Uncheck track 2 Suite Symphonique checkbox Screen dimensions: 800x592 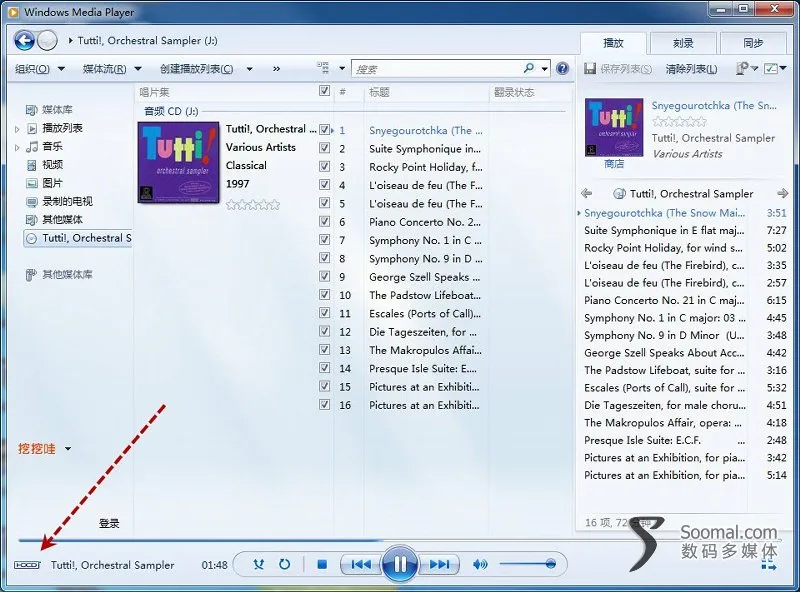click(x=324, y=148)
